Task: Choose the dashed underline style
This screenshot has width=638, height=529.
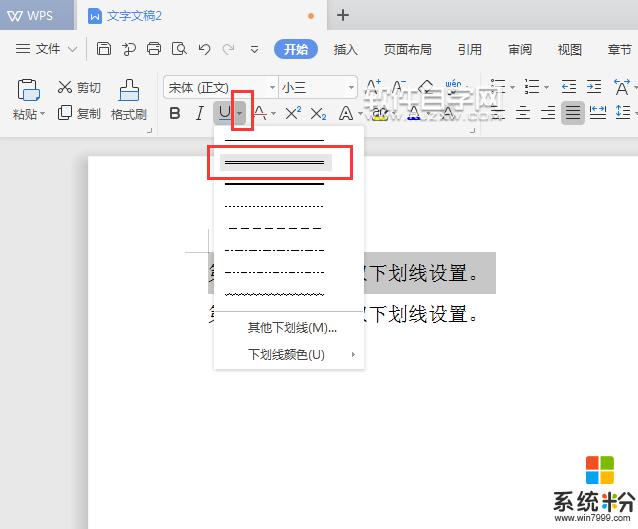Action: click(275, 228)
